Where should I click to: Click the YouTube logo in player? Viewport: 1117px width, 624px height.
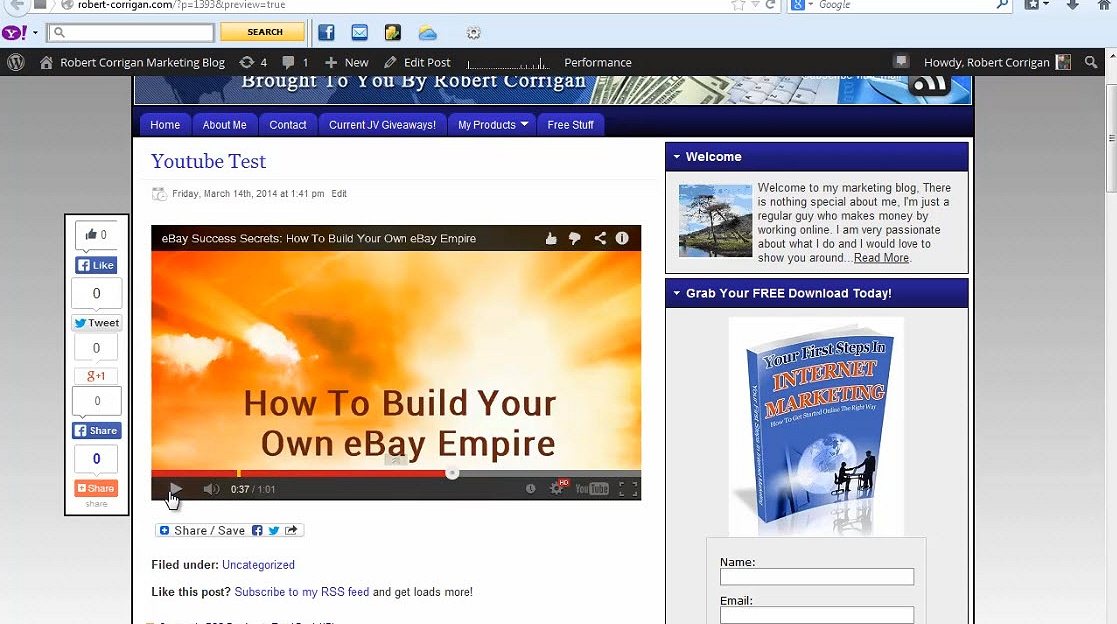[591, 489]
